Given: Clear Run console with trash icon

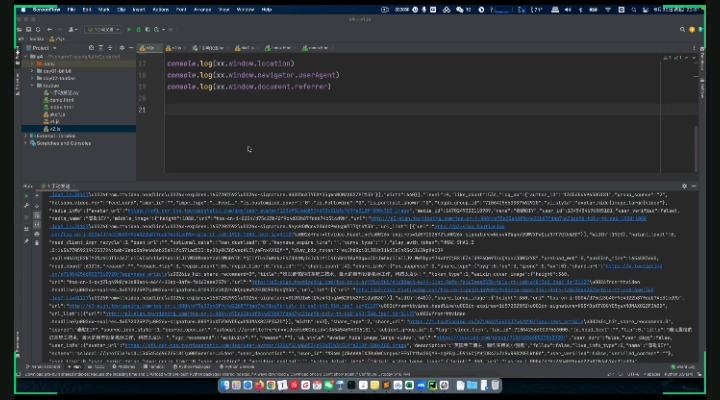Looking at the screenshot, I should pyautogui.click(x=37, y=243).
